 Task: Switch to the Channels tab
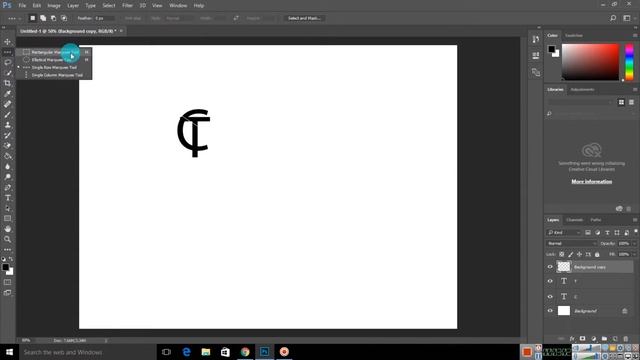coord(574,220)
